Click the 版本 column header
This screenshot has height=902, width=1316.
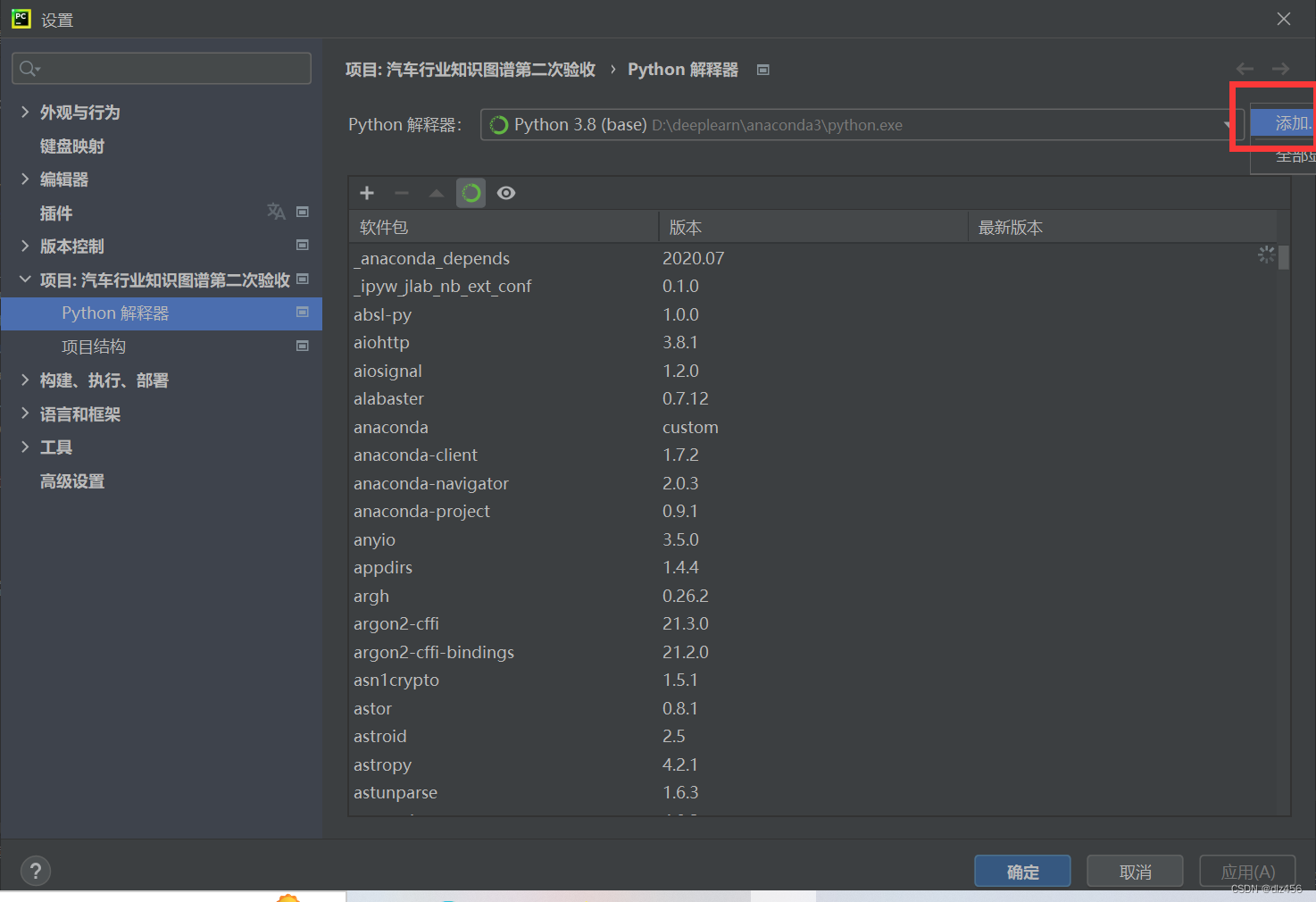coord(813,227)
